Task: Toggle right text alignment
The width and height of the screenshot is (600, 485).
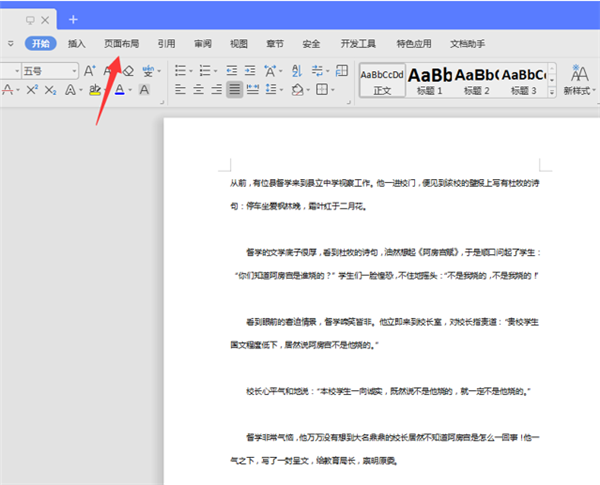Action: (216, 90)
